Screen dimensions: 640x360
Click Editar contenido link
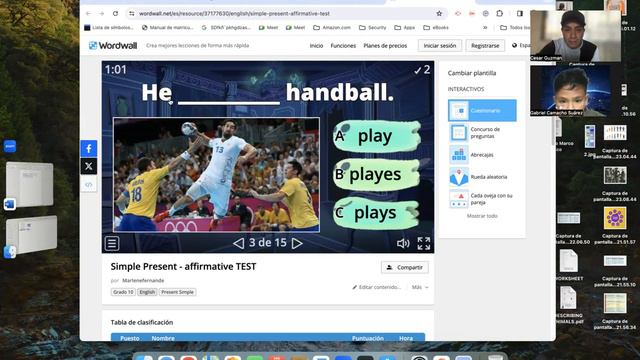pos(376,287)
